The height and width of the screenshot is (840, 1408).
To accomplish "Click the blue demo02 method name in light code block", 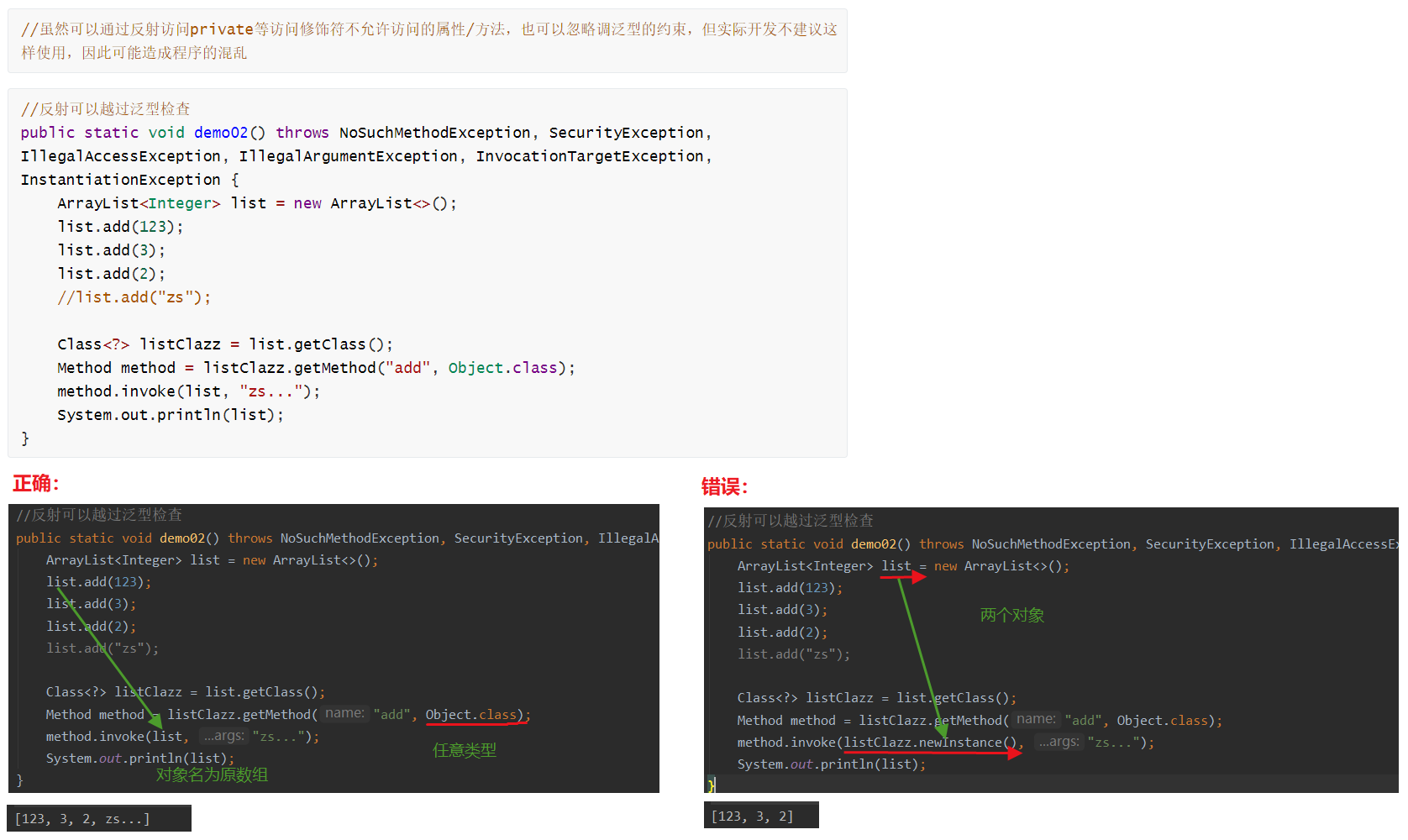I will (221, 133).
